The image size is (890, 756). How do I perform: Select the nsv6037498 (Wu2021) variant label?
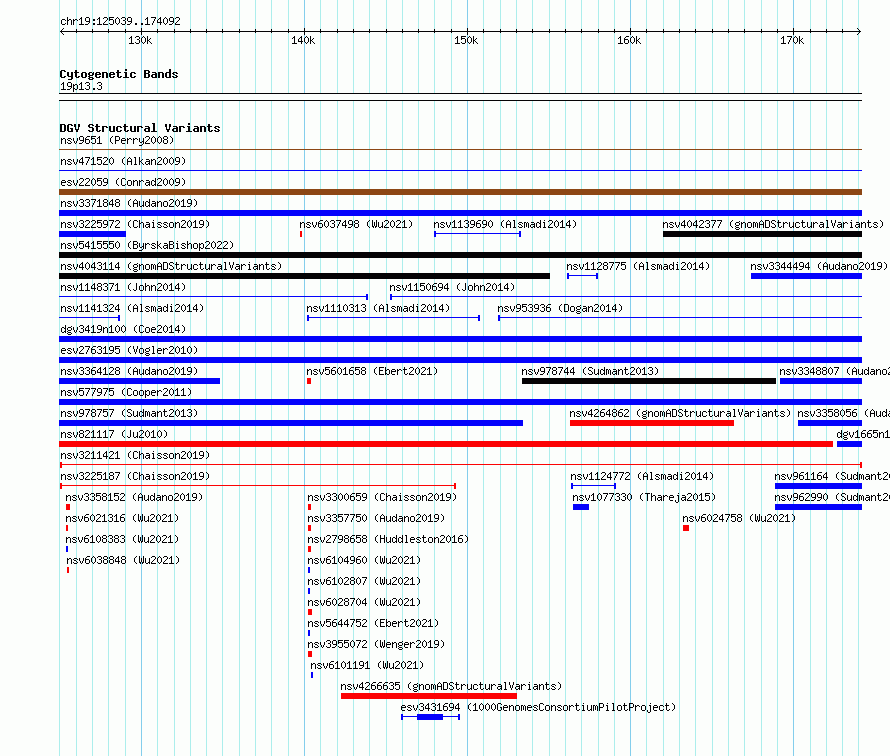point(356,224)
